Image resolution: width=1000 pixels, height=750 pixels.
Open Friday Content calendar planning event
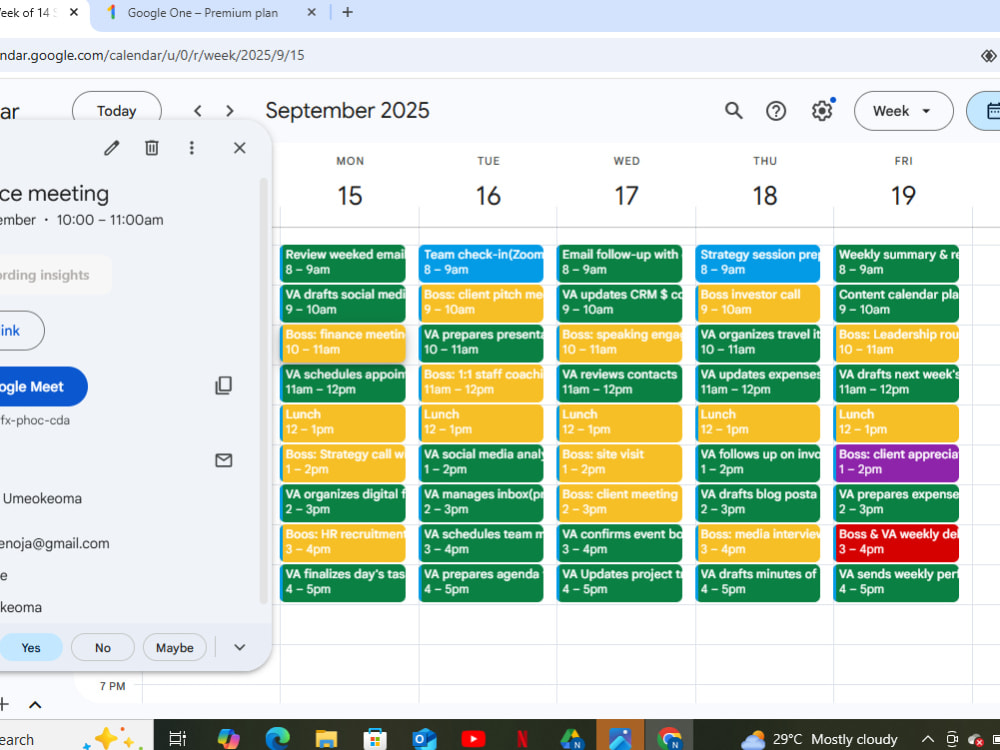click(x=896, y=304)
